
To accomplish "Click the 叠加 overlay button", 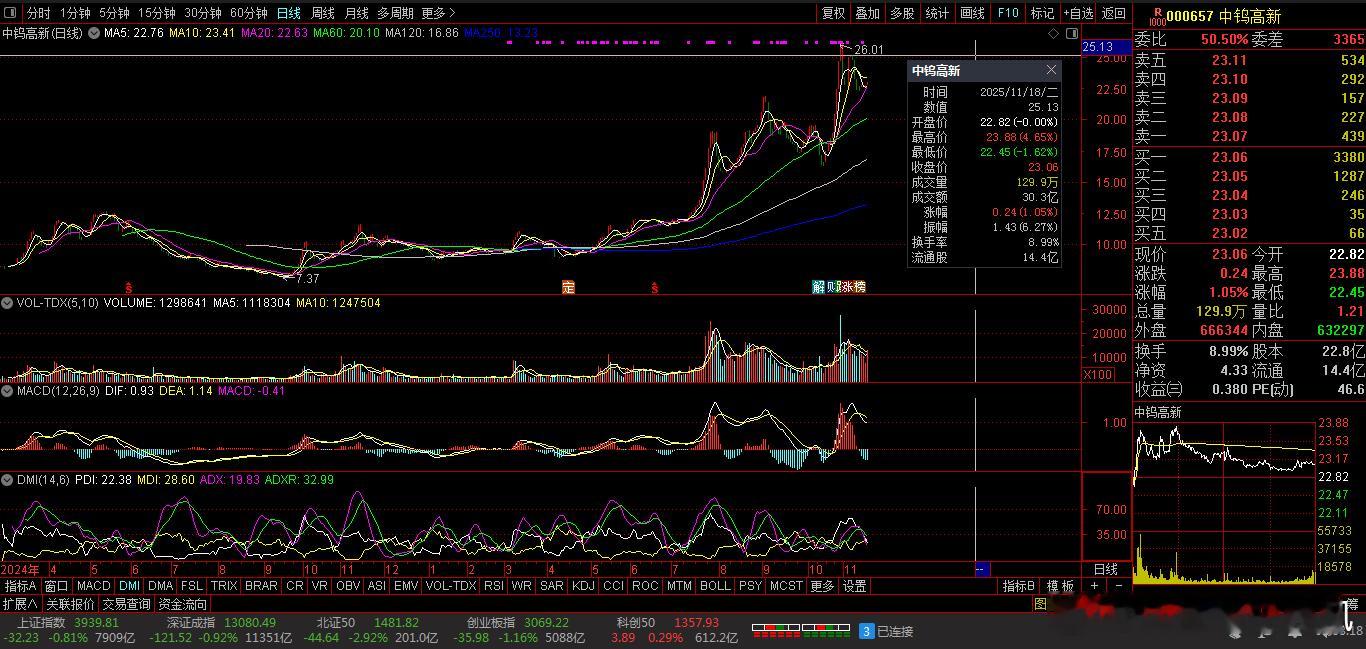I will pyautogui.click(x=868, y=13).
